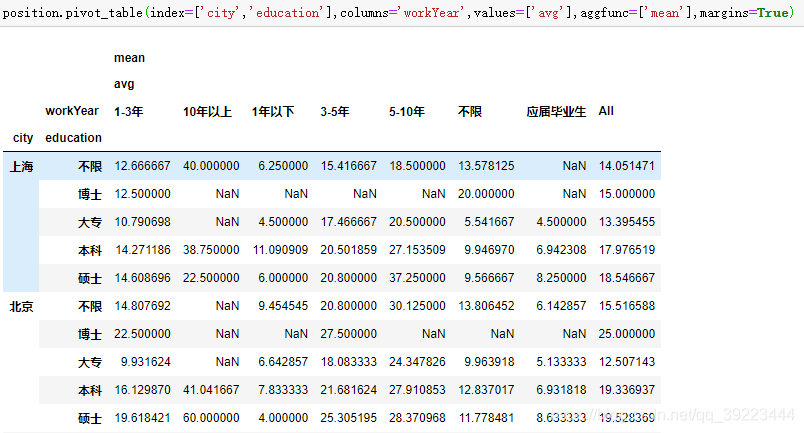Select the All value 17.976519

[x=627, y=250]
